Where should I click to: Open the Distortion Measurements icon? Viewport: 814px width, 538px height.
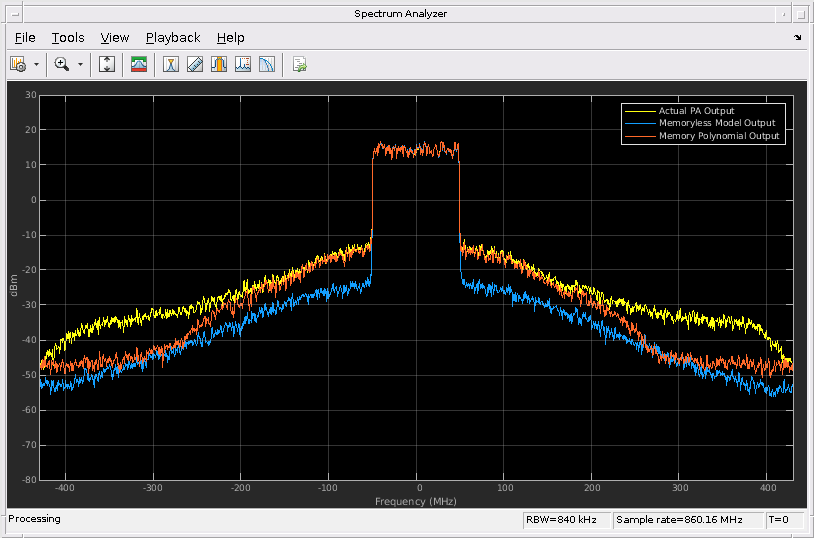[x=243, y=65]
